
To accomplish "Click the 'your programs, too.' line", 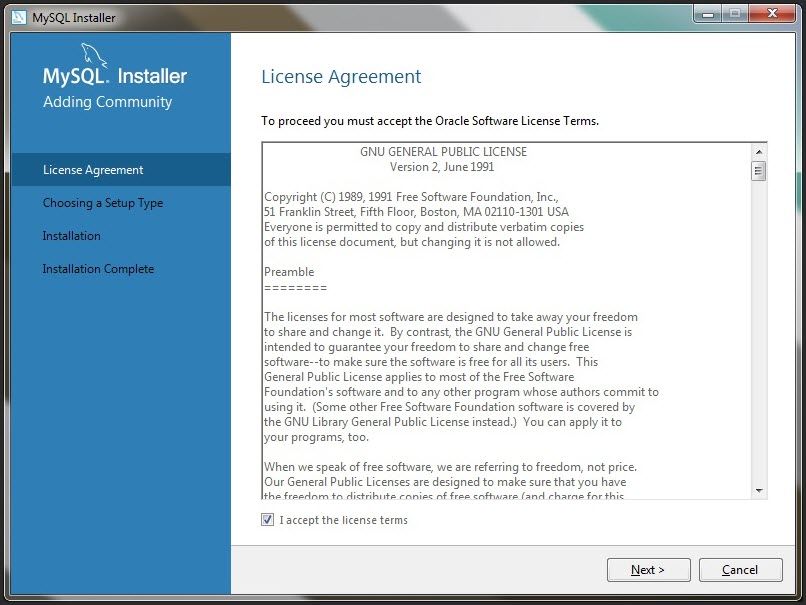I will point(316,437).
